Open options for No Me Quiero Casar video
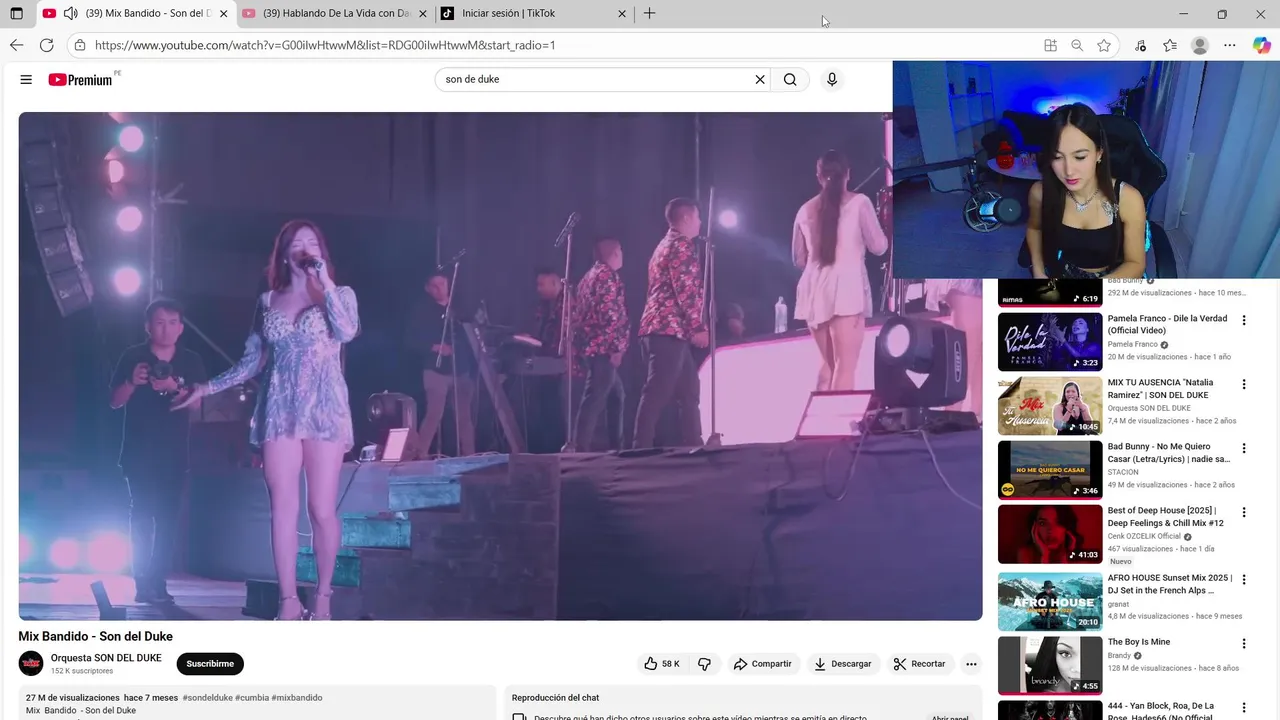Screen dimensions: 1280x720 1244,448
